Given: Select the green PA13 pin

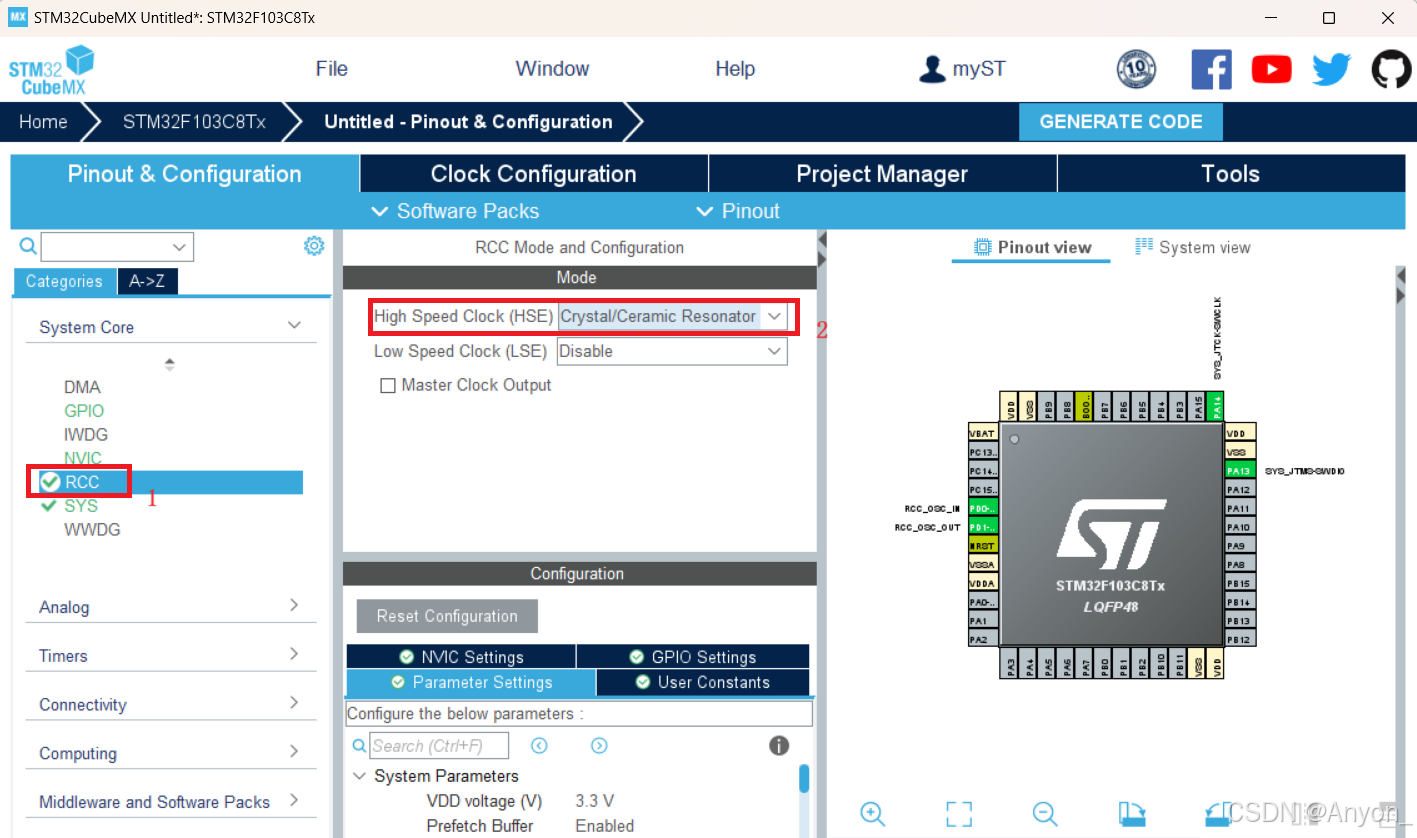Looking at the screenshot, I should [x=1239, y=471].
